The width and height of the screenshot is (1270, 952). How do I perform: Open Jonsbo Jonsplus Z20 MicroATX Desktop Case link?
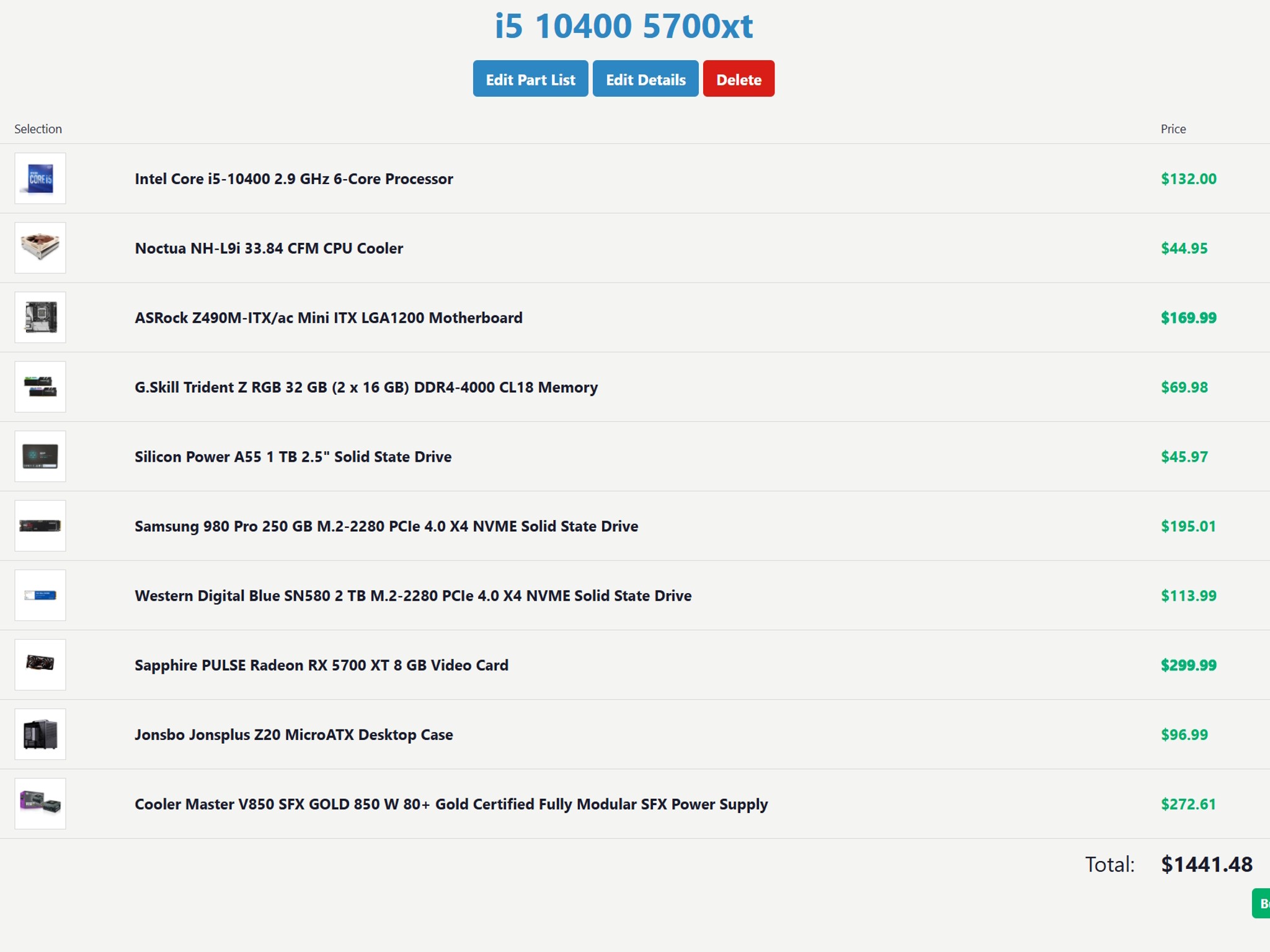(294, 734)
